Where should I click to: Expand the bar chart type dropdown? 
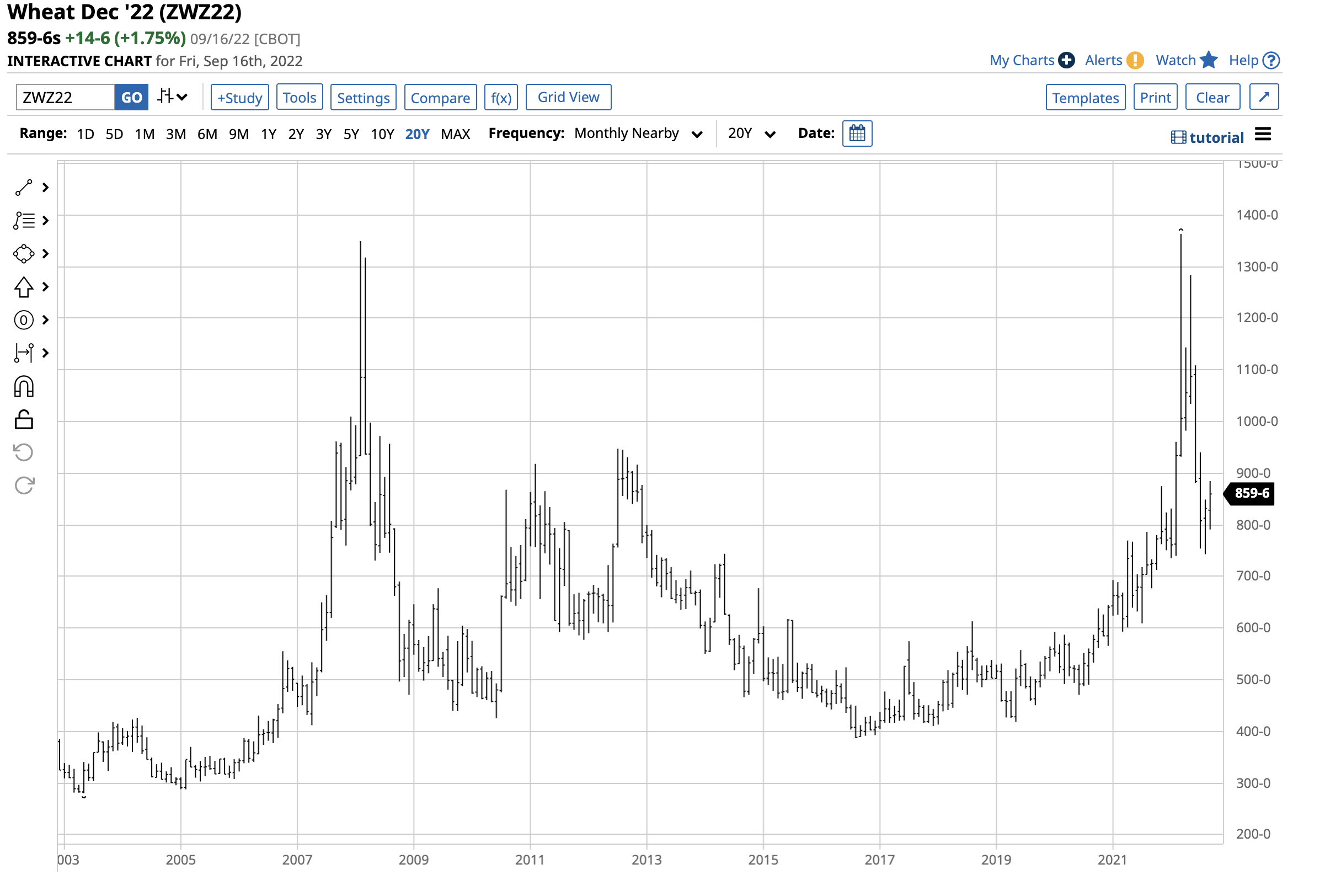(x=173, y=97)
